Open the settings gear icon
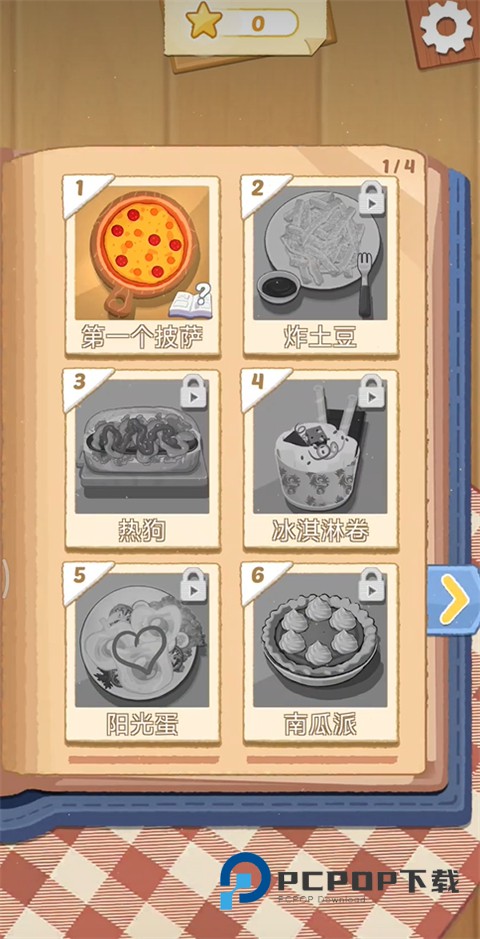 (x=446, y=27)
